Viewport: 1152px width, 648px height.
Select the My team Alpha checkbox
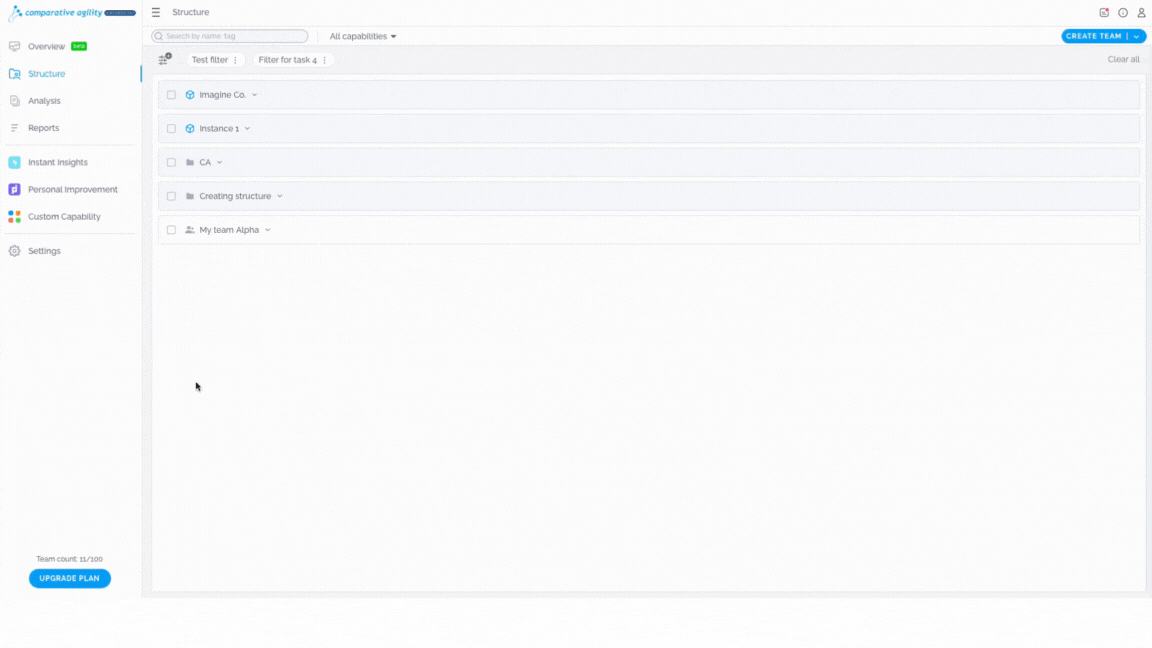click(x=171, y=230)
